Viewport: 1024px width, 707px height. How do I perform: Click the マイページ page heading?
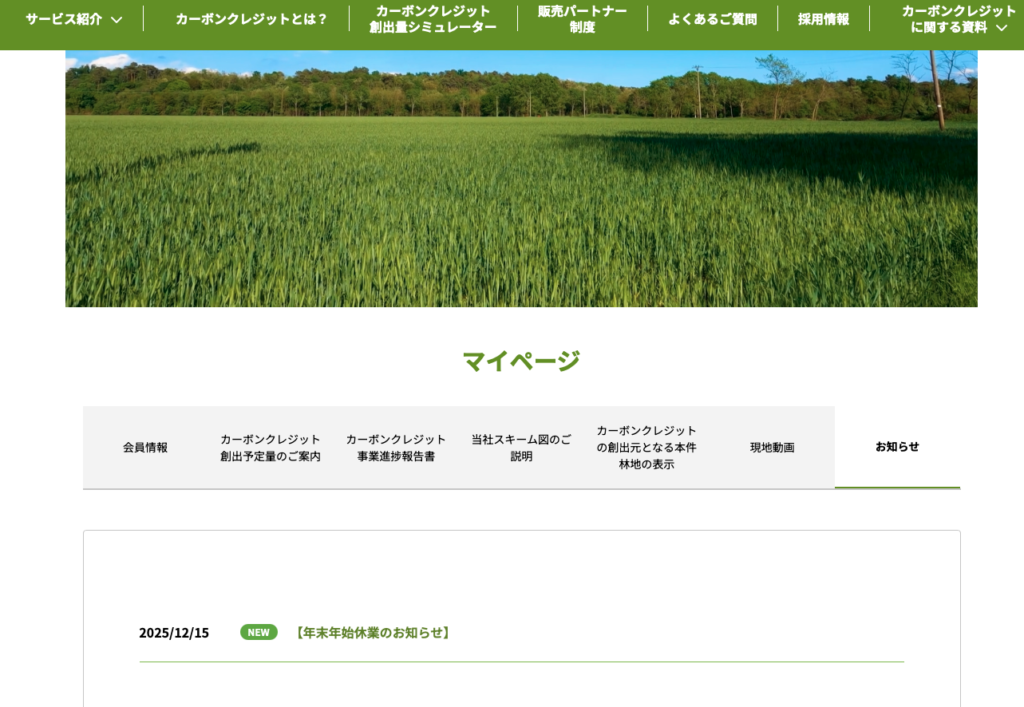[521, 361]
